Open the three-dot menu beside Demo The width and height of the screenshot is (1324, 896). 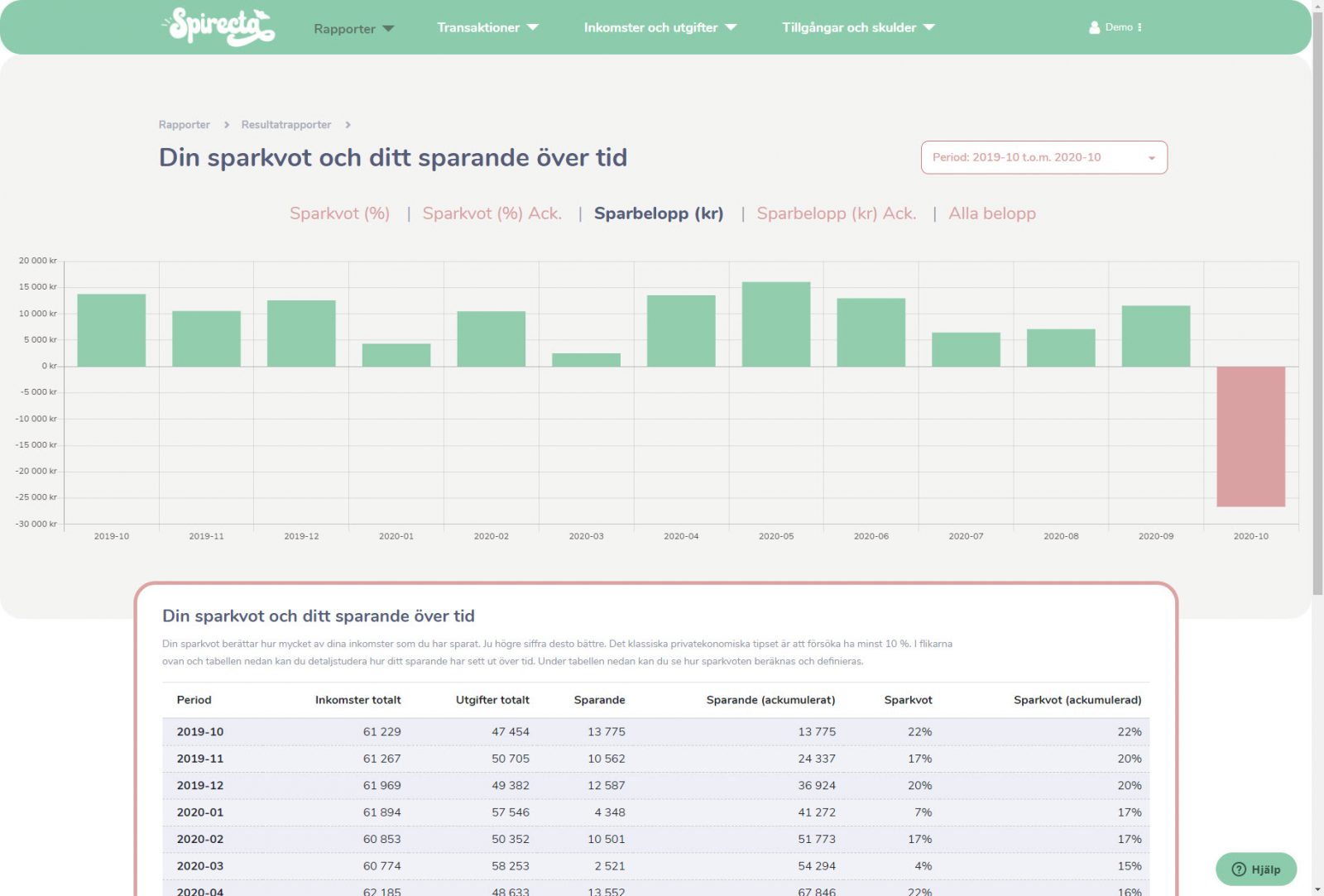[x=1139, y=27]
